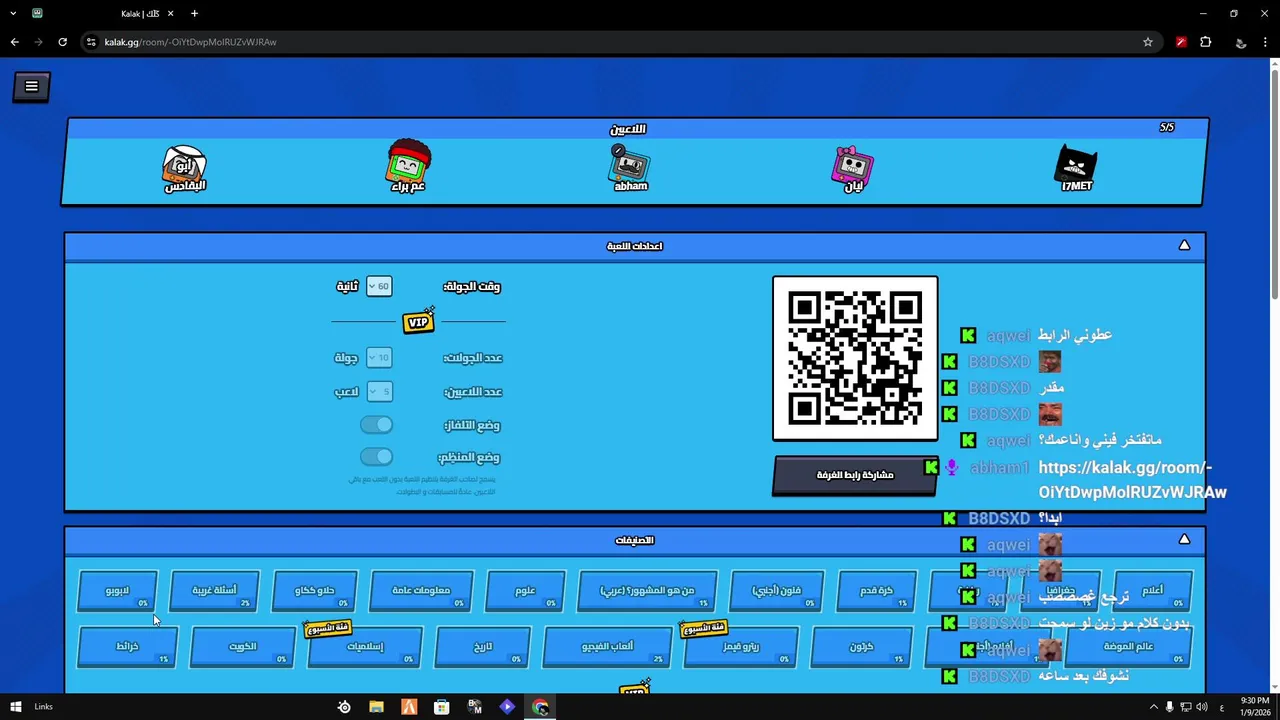Select the تاريخ category
1280x720 pixels.
(x=483, y=646)
